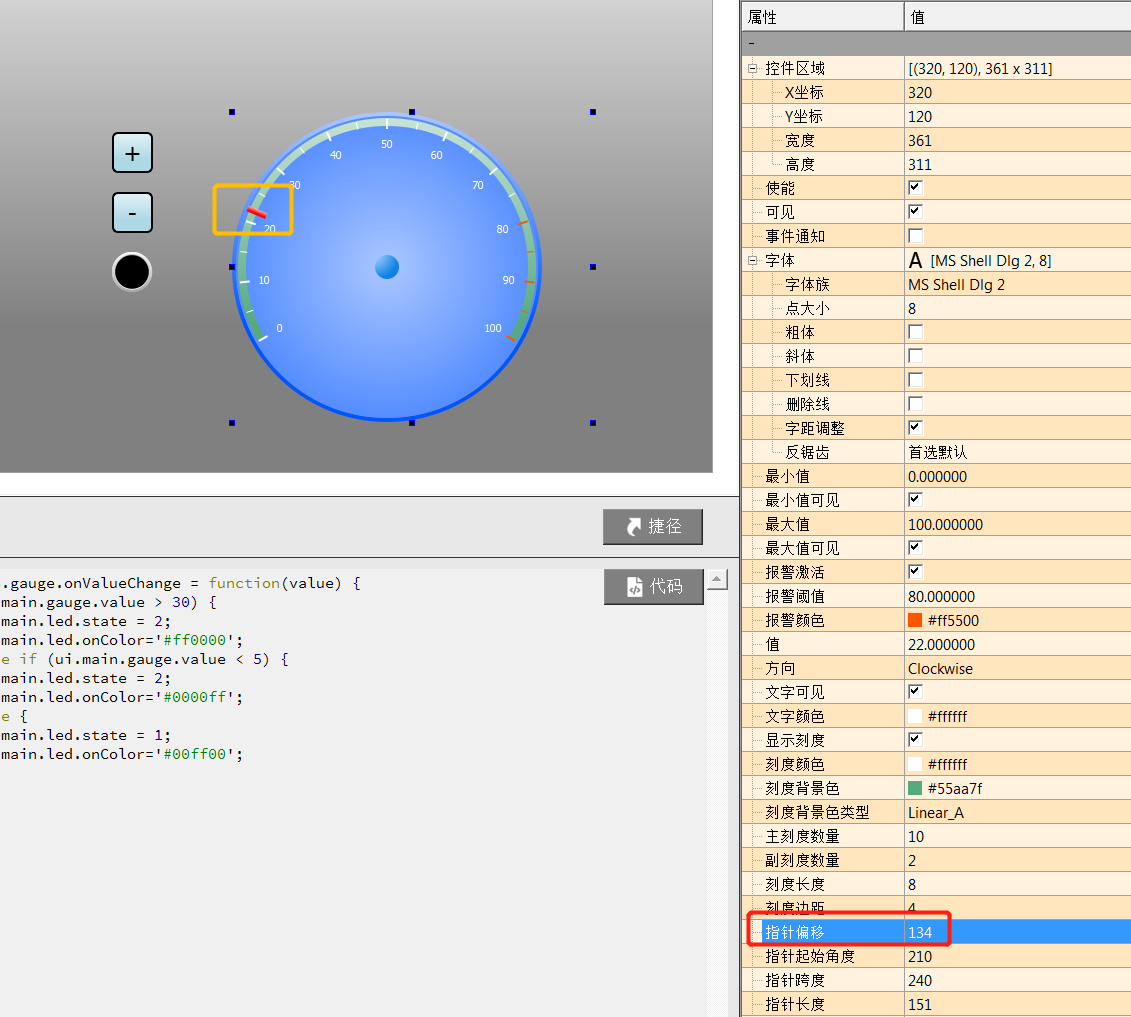
Task: Open the 反锯齿 首选默认 dropdown
Action: click(1017, 452)
